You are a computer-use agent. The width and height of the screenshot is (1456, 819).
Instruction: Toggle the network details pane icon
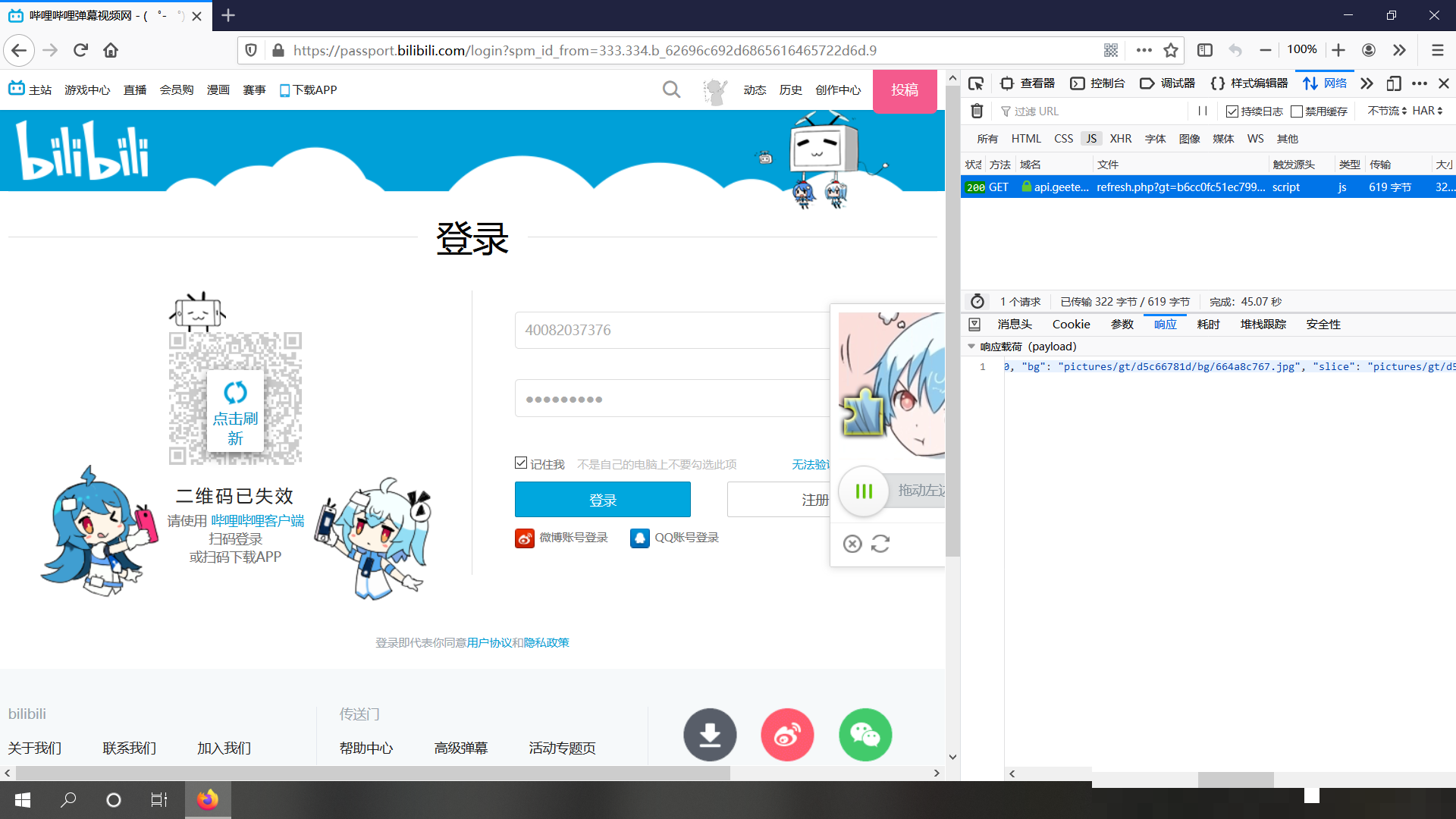(974, 325)
